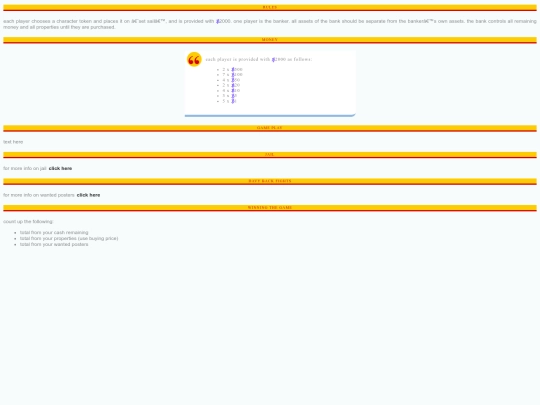Click the "2 x 500" money list item
This screenshot has height=405, width=540.
[x=232, y=69]
